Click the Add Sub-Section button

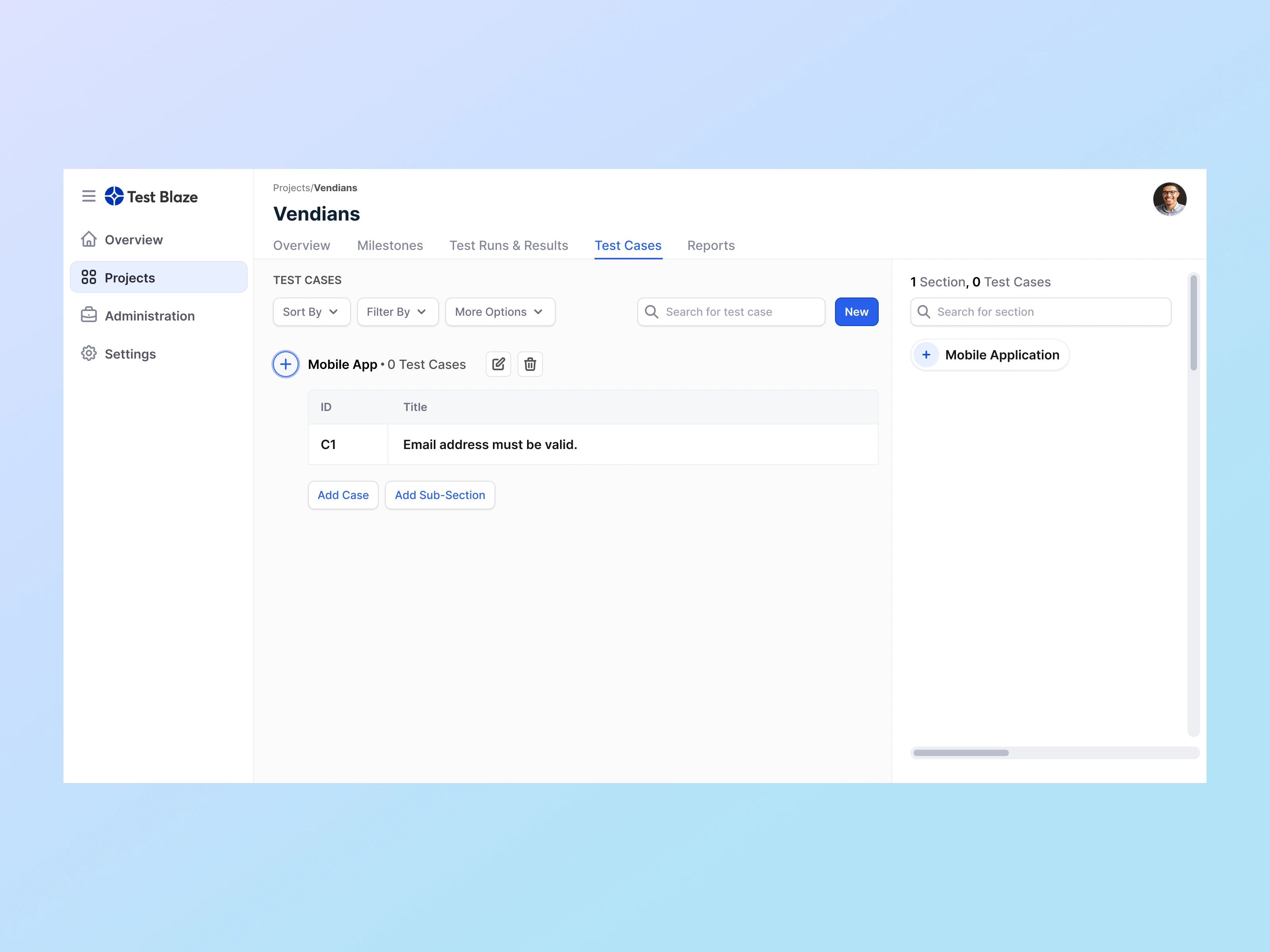440,495
